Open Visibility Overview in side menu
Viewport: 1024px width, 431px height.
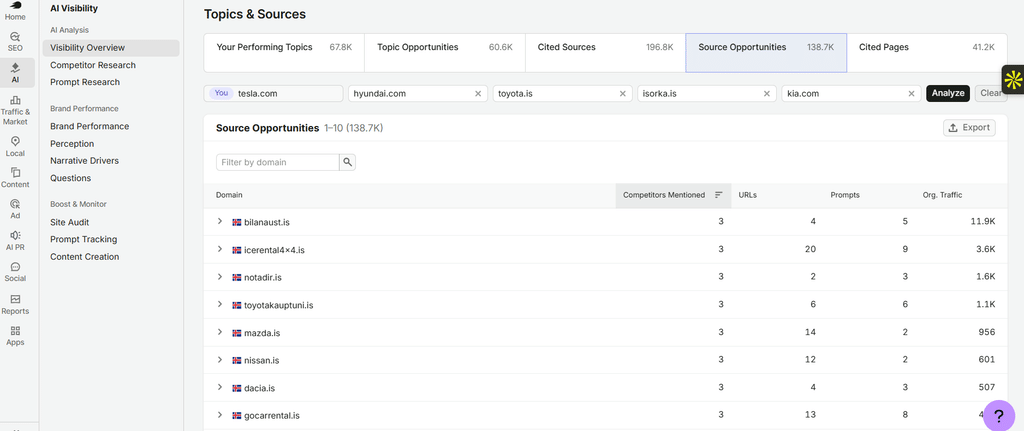point(110,48)
